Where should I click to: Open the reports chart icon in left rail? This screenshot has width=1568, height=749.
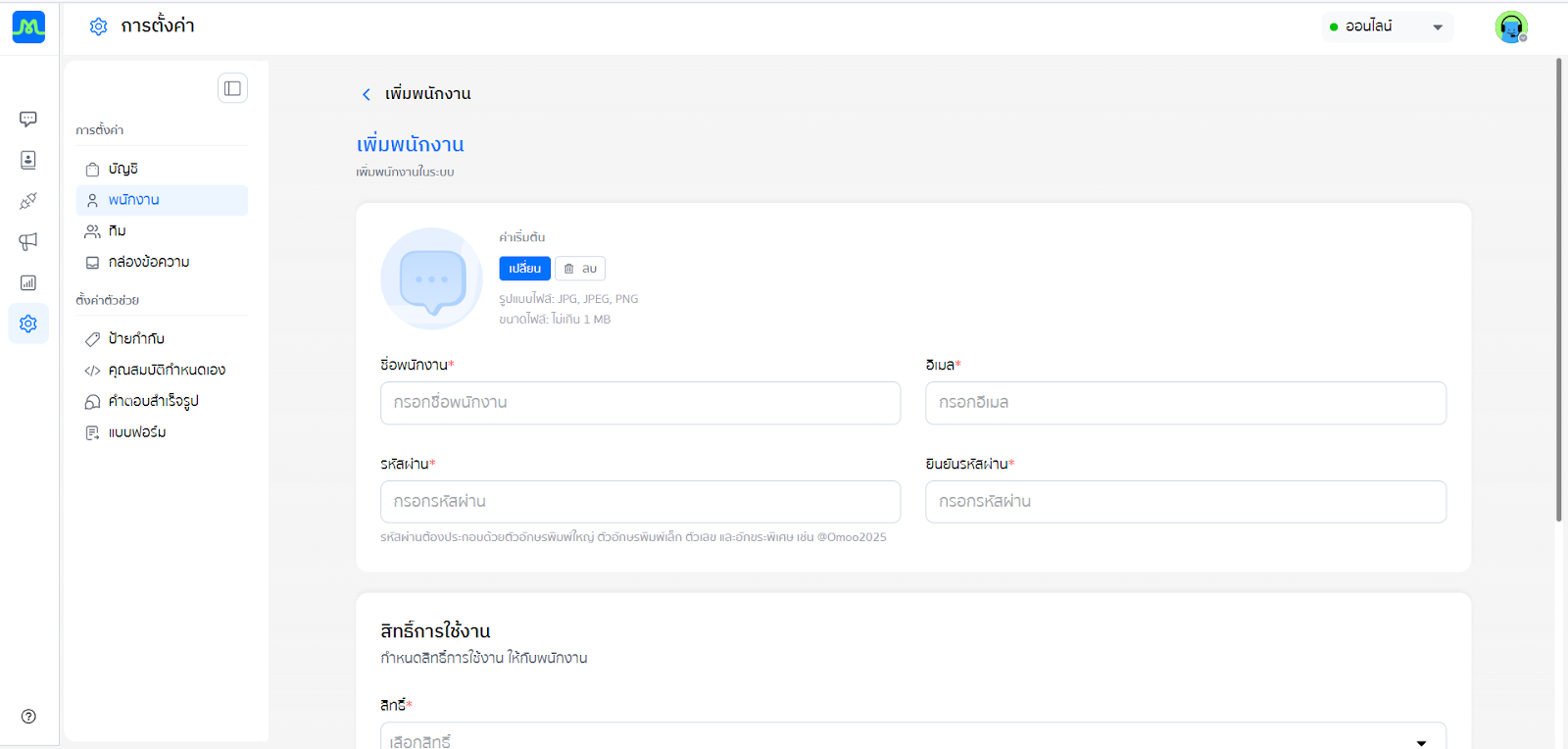[x=28, y=282]
